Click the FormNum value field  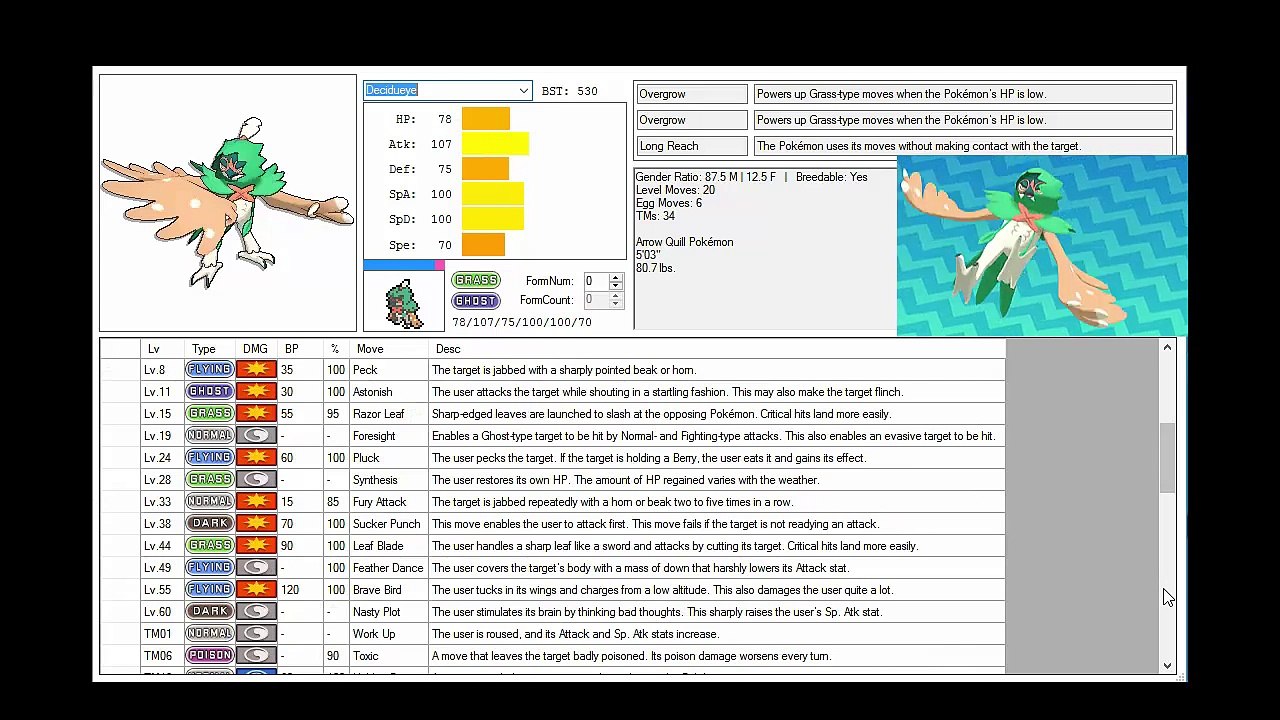(597, 281)
